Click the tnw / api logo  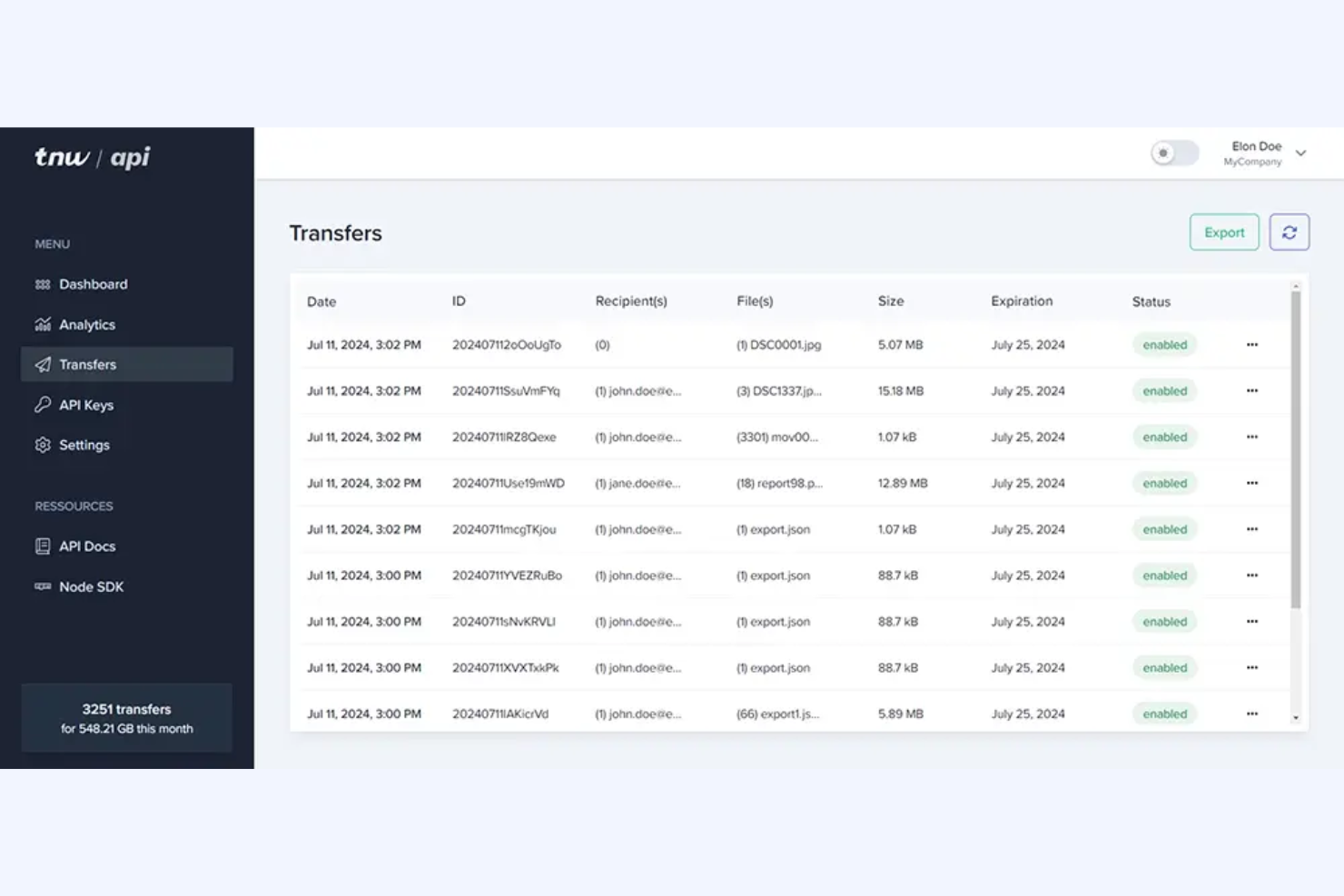(91, 157)
